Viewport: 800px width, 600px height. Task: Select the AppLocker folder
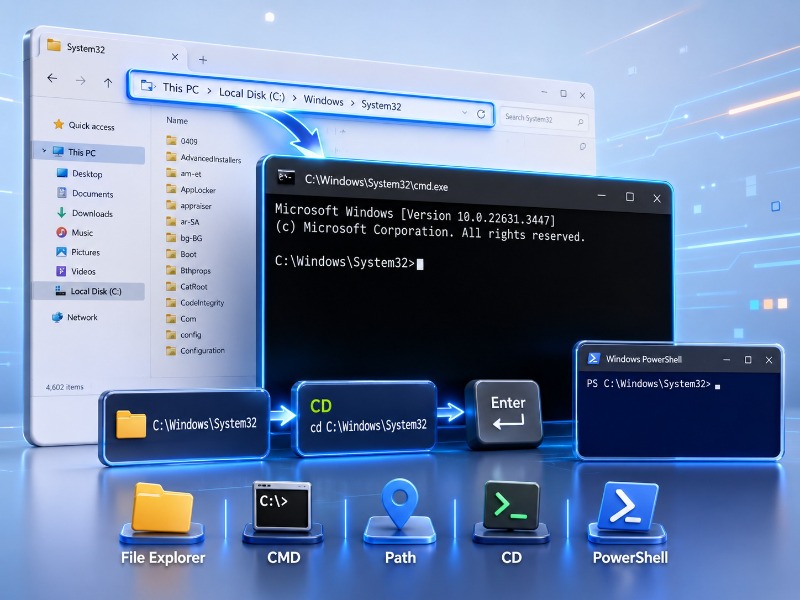pyautogui.click(x=191, y=190)
